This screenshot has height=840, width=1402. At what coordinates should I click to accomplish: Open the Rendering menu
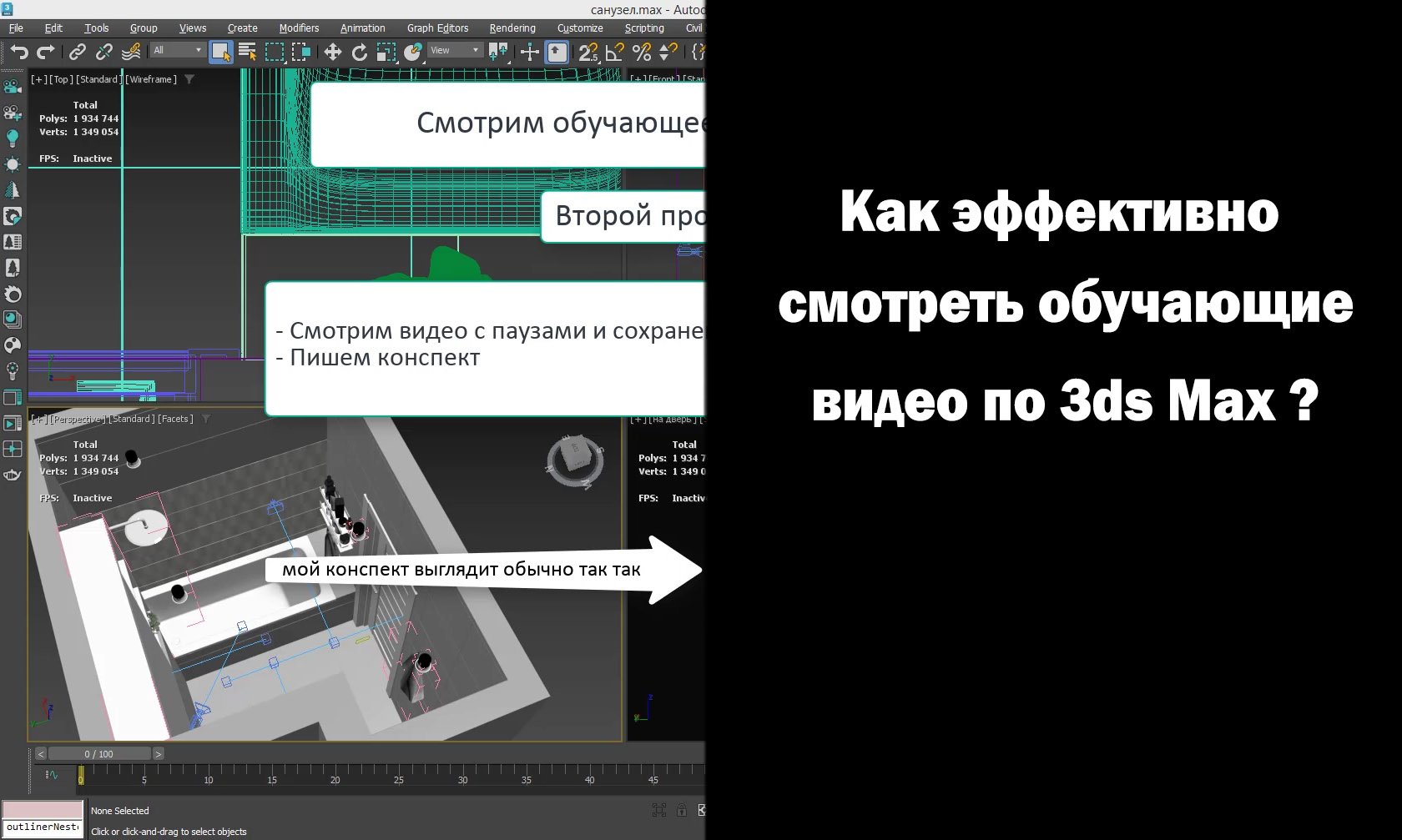click(x=512, y=28)
